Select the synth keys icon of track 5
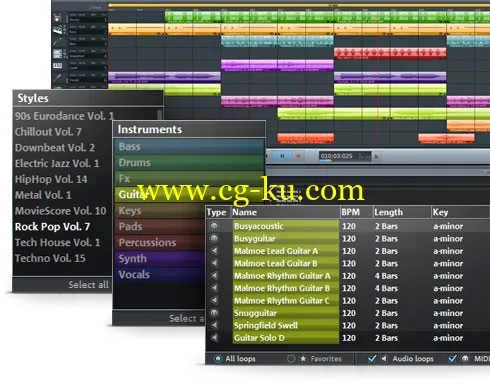 coord(58,66)
